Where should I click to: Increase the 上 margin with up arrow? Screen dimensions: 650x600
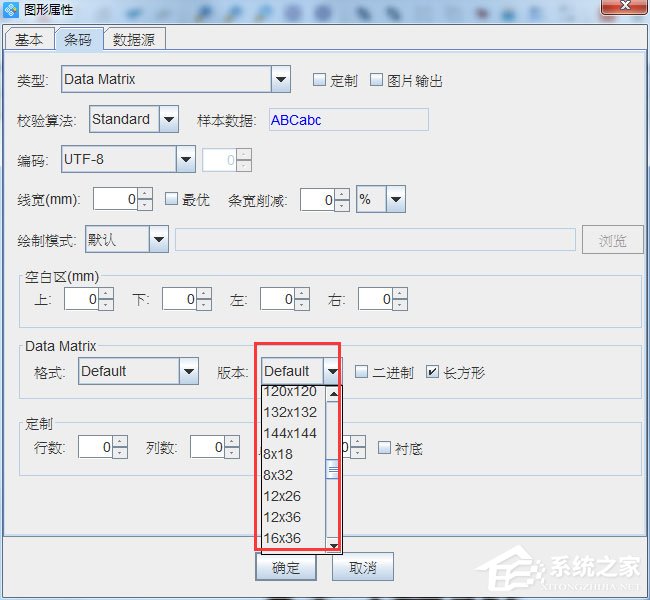106,294
